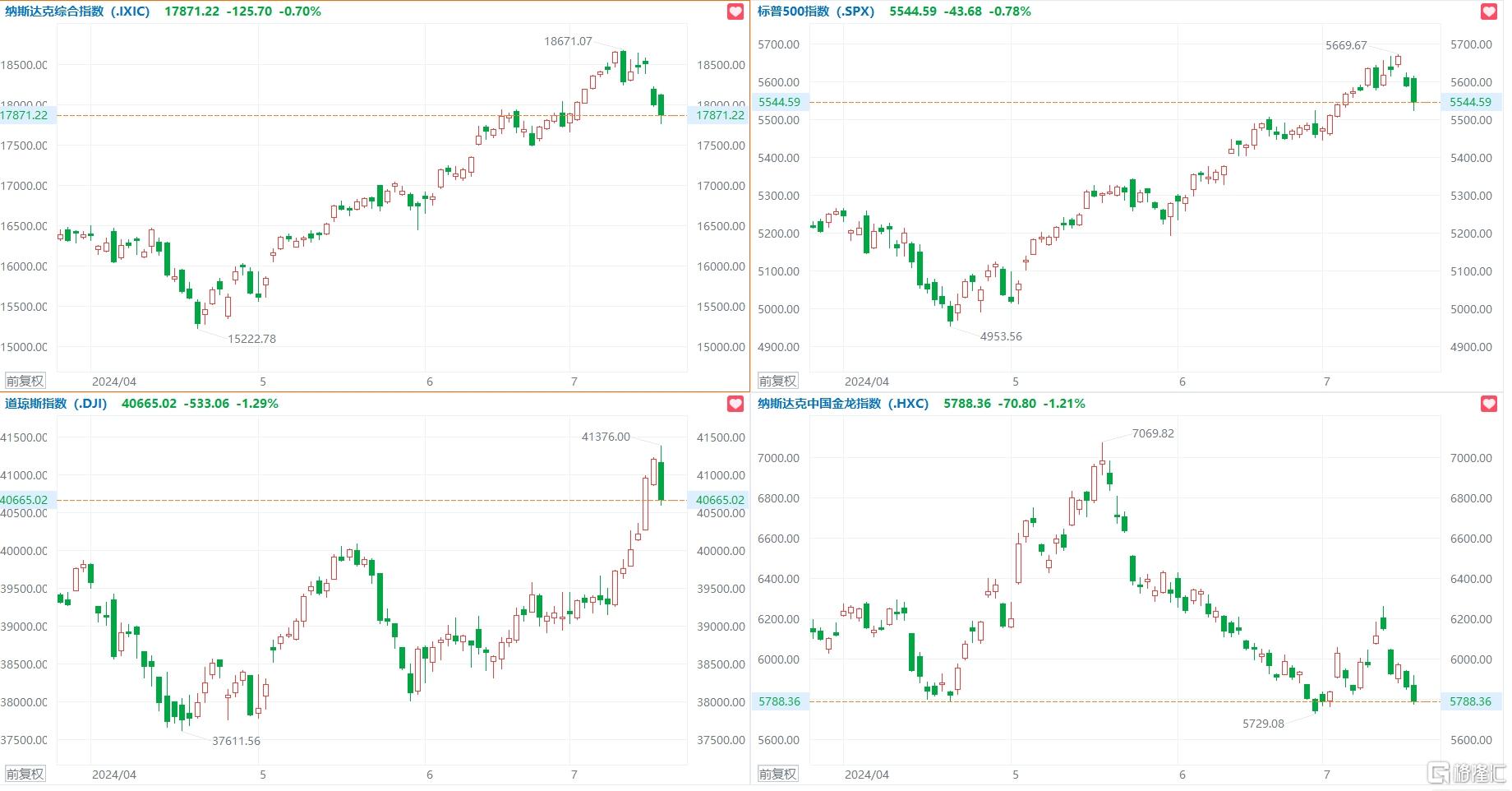The height and width of the screenshot is (791, 1512).
Task: Open 纳斯达克综合指数 (.IXIC) title
Action: point(77,12)
